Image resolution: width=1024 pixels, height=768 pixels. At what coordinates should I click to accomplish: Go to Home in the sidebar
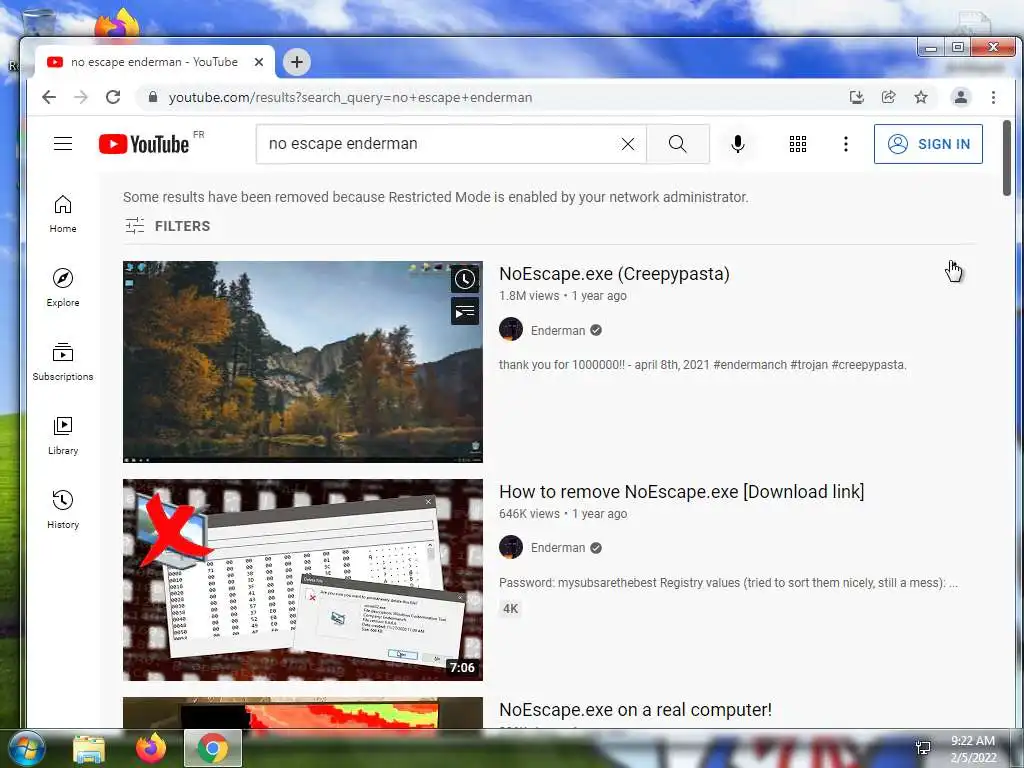pyautogui.click(x=63, y=214)
